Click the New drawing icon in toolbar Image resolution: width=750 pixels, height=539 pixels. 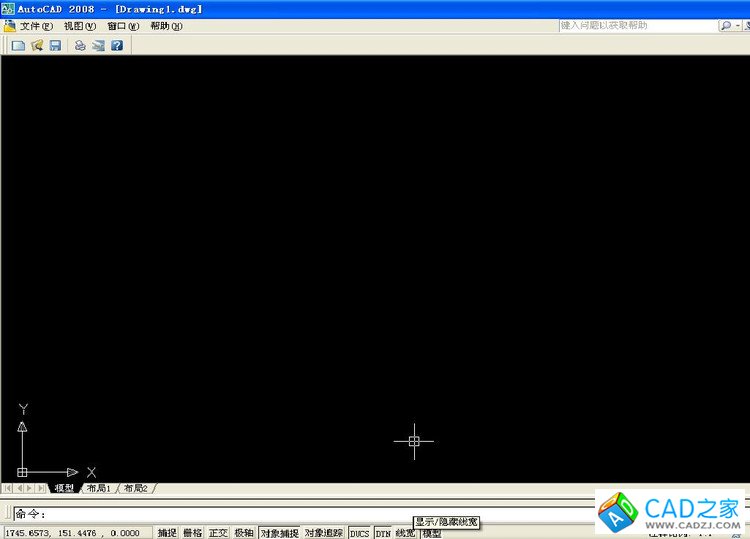17,45
